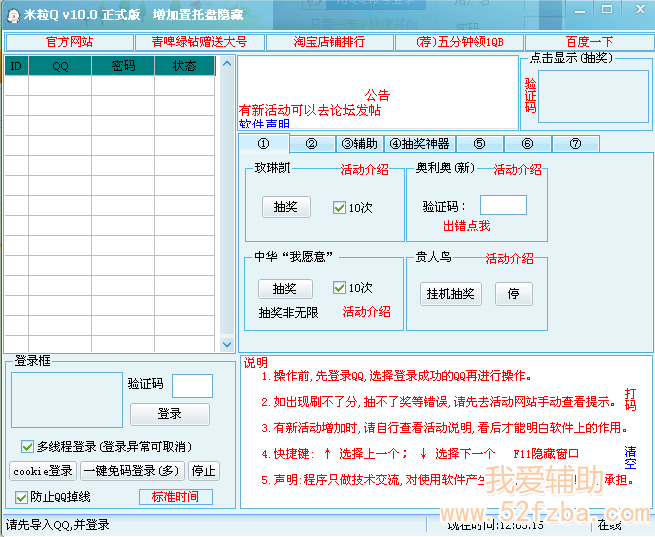Click the 出错点我 red link
Image resolution: width=655 pixels, height=537 pixels.
pyautogui.click(x=466, y=226)
